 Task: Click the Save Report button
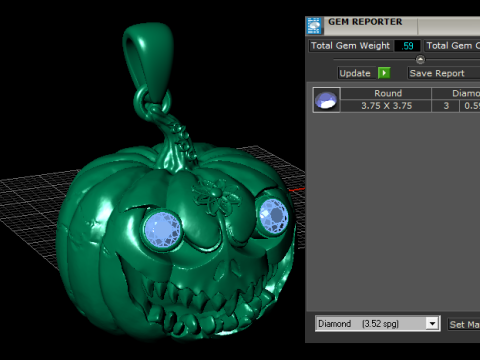point(444,73)
